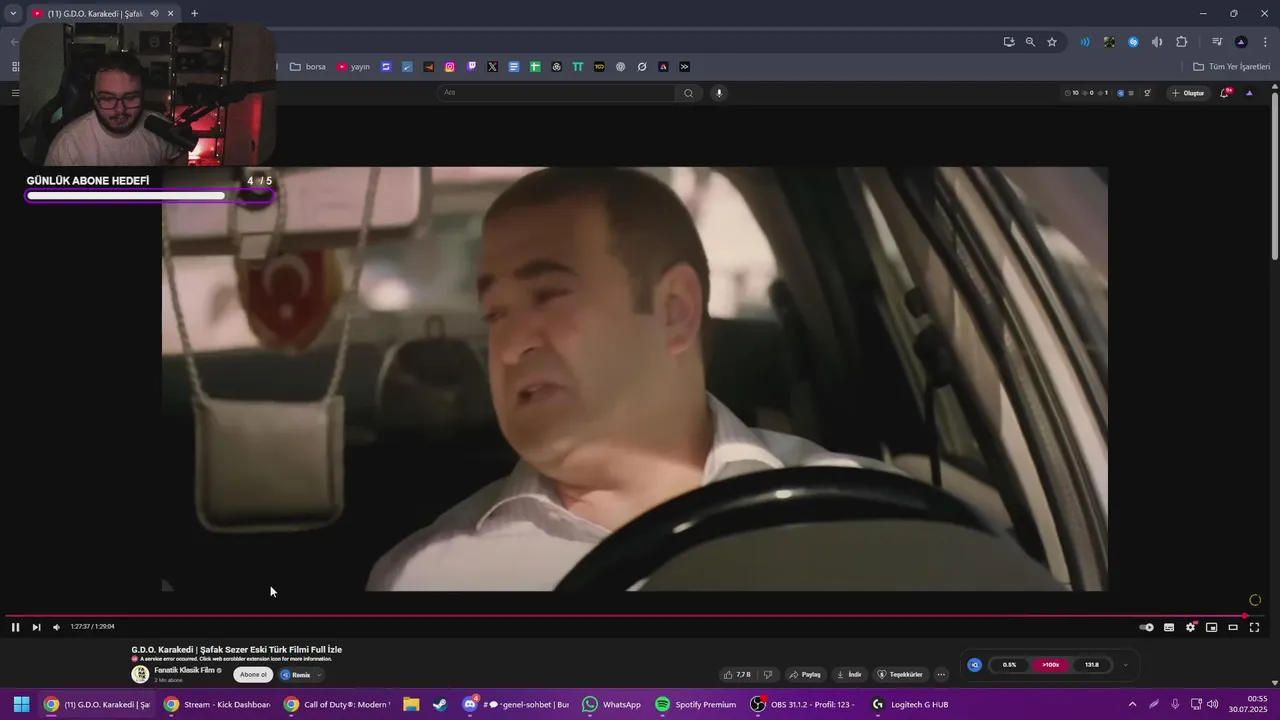Click the Teşekkürler thanks button
Viewport: 1280px width, 720px height.
(x=901, y=675)
